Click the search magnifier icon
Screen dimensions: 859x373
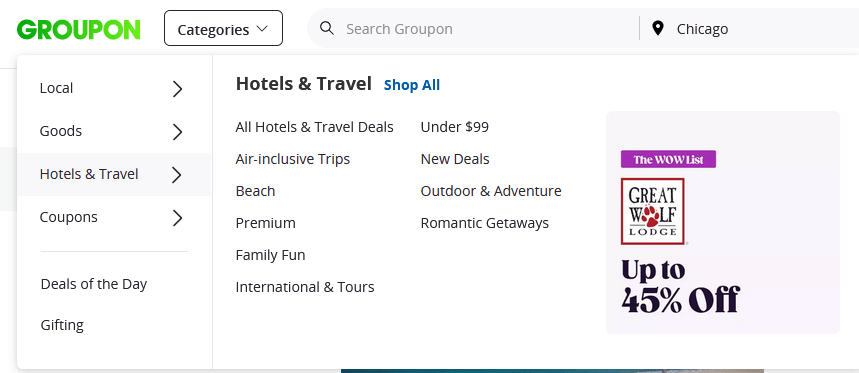327,28
